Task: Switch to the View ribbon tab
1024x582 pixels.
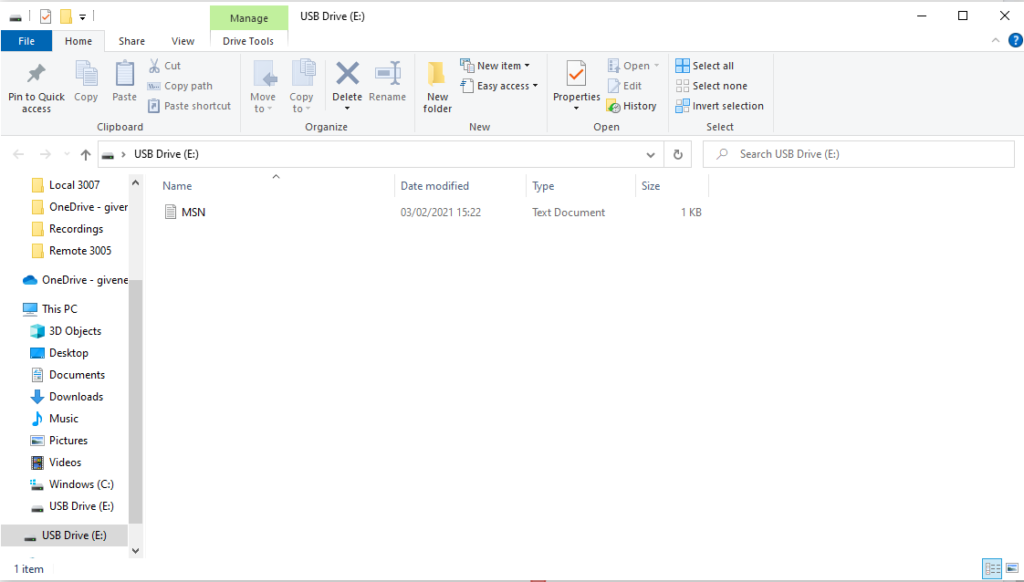Action: [183, 41]
